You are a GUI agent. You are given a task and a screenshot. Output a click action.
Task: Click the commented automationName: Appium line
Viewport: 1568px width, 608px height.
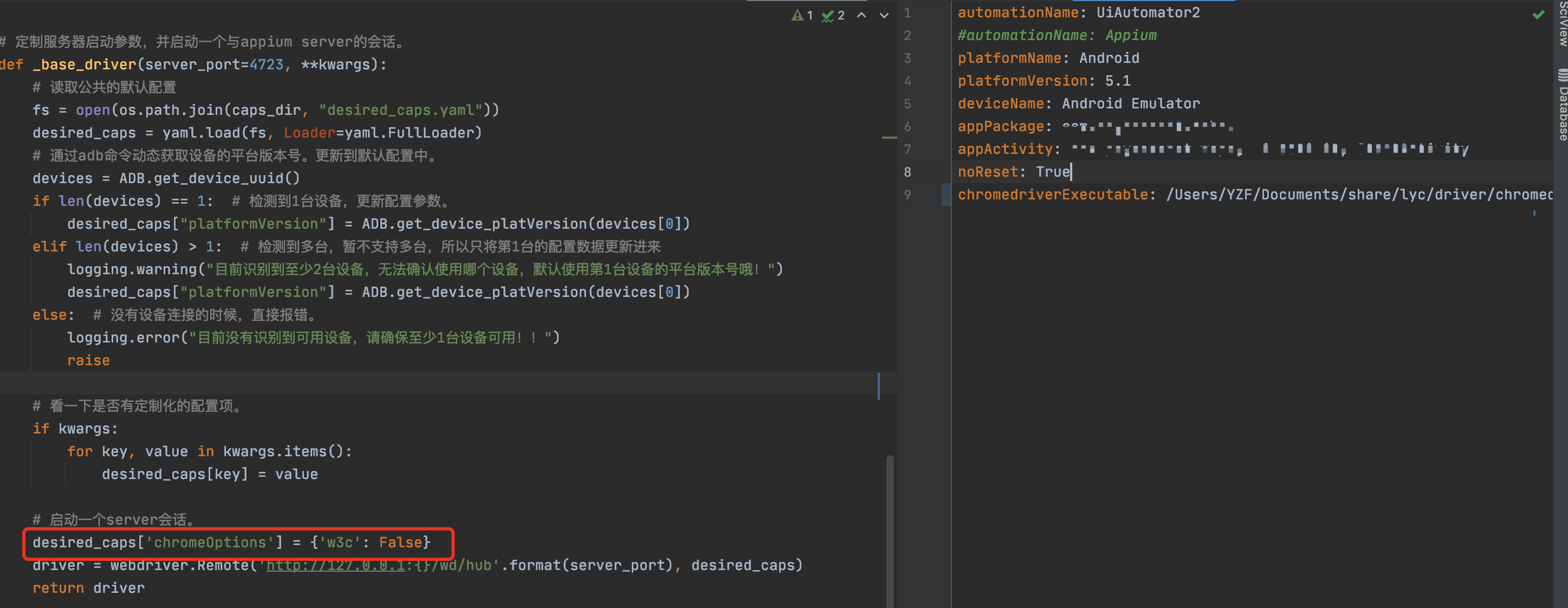1057,35
